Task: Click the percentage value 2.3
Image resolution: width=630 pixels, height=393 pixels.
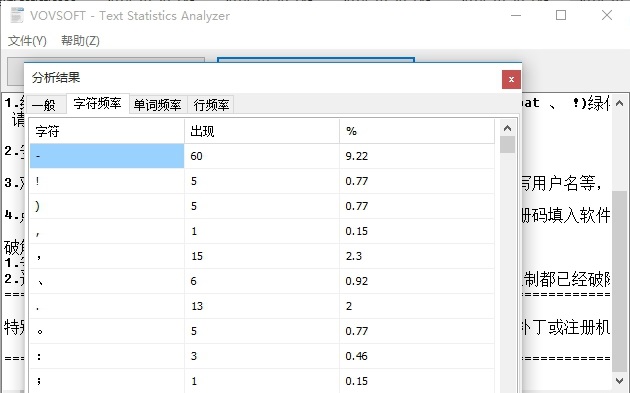Action: [x=354, y=256]
